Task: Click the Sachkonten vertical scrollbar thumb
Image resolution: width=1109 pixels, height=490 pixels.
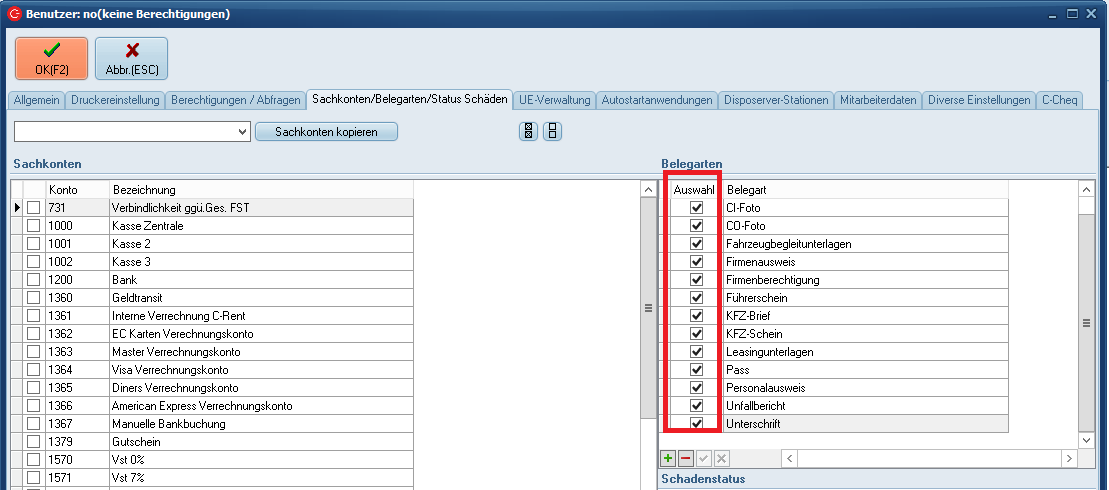Action: tap(647, 308)
